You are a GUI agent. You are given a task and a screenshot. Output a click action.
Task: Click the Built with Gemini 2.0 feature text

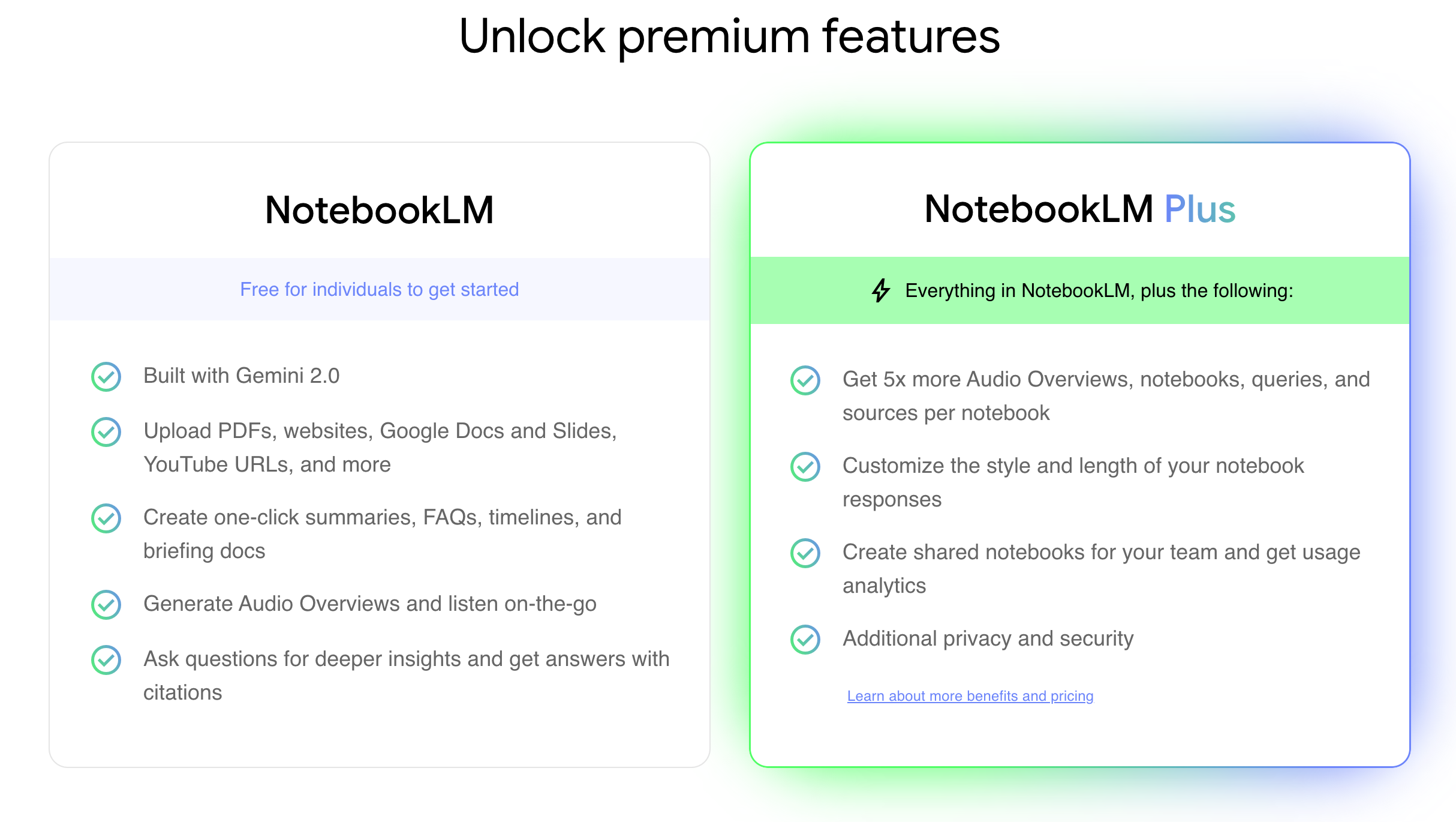point(242,376)
